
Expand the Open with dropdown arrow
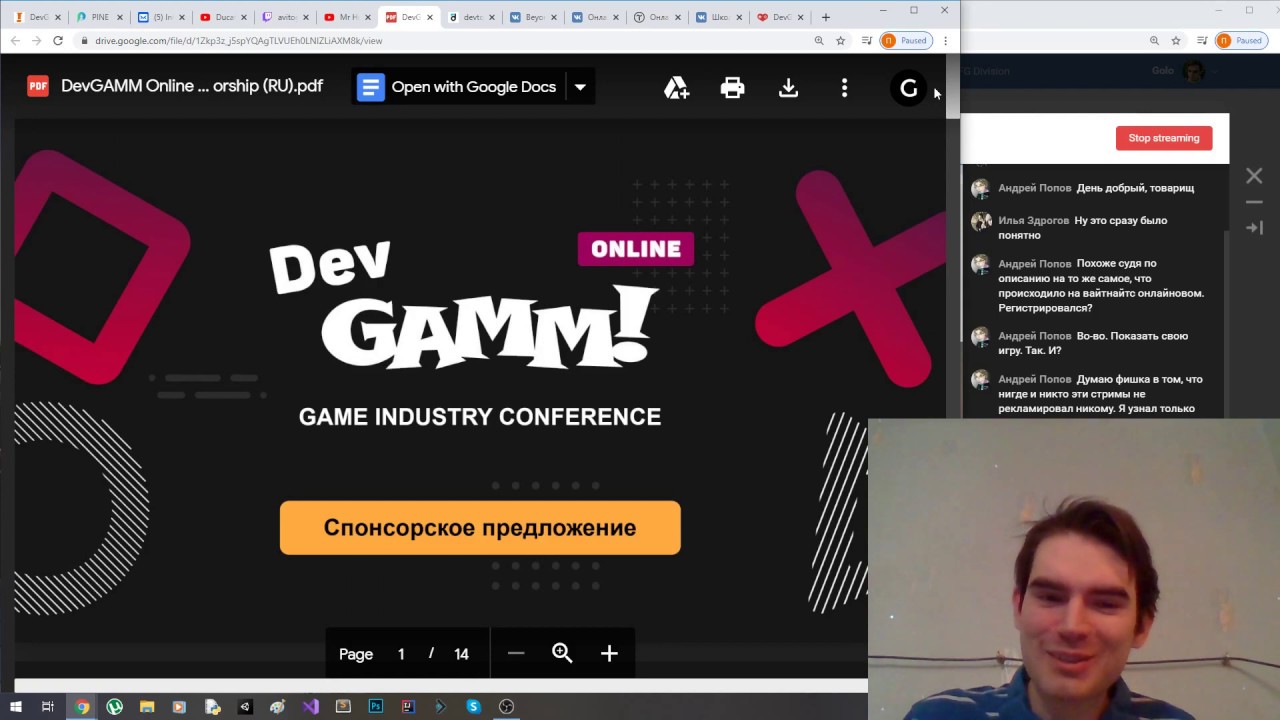pyautogui.click(x=580, y=87)
